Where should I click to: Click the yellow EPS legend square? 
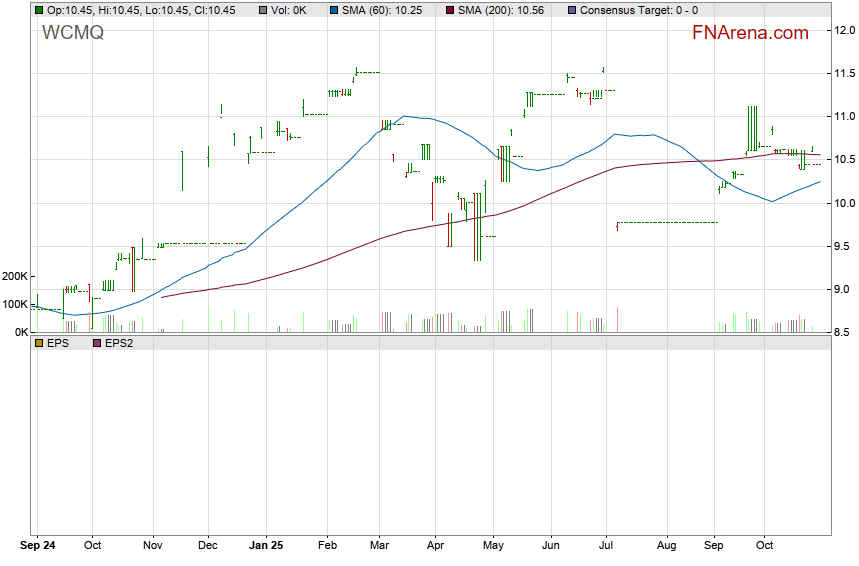pyautogui.click(x=38, y=343)
